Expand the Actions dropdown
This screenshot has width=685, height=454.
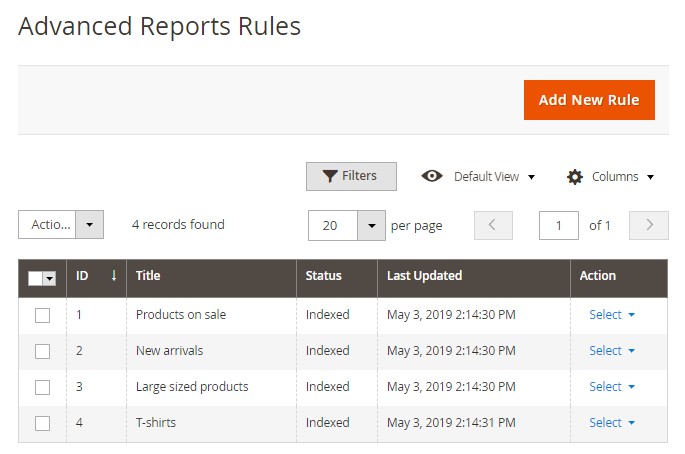[90, 225]
